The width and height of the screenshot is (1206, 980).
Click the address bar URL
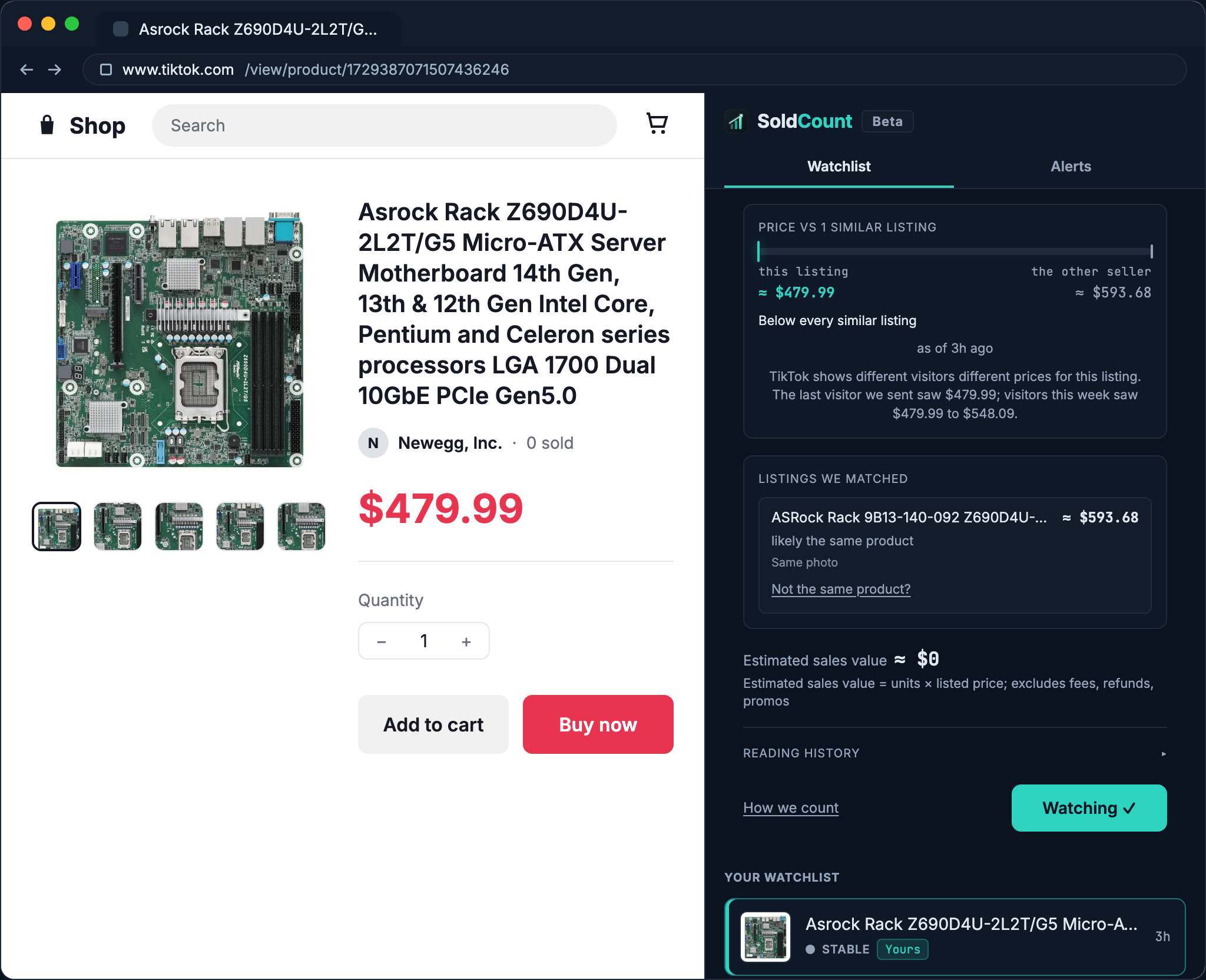click(x=634, y=69)
